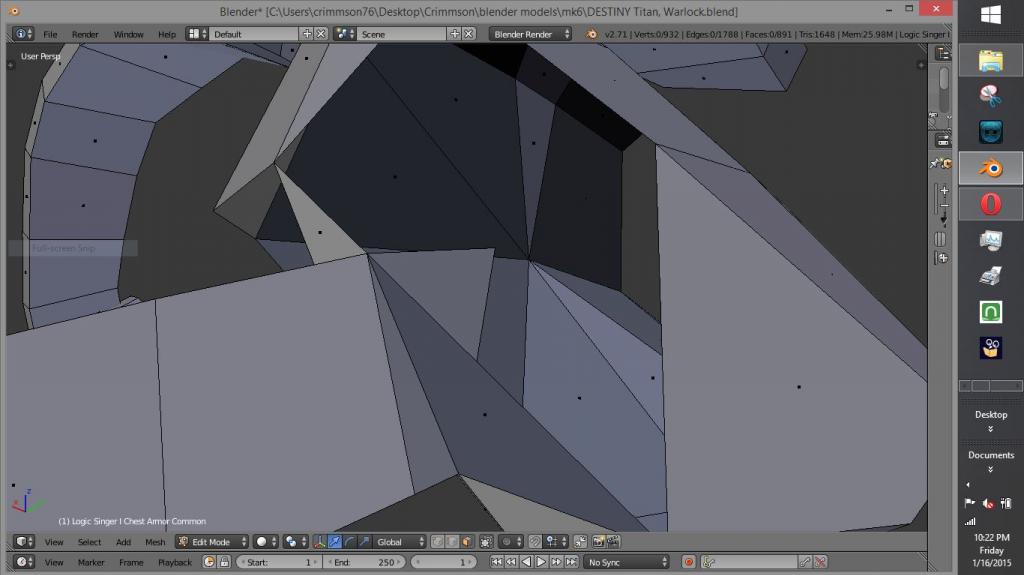Open the Render menu
The image size is (1024, 575).
85,34
